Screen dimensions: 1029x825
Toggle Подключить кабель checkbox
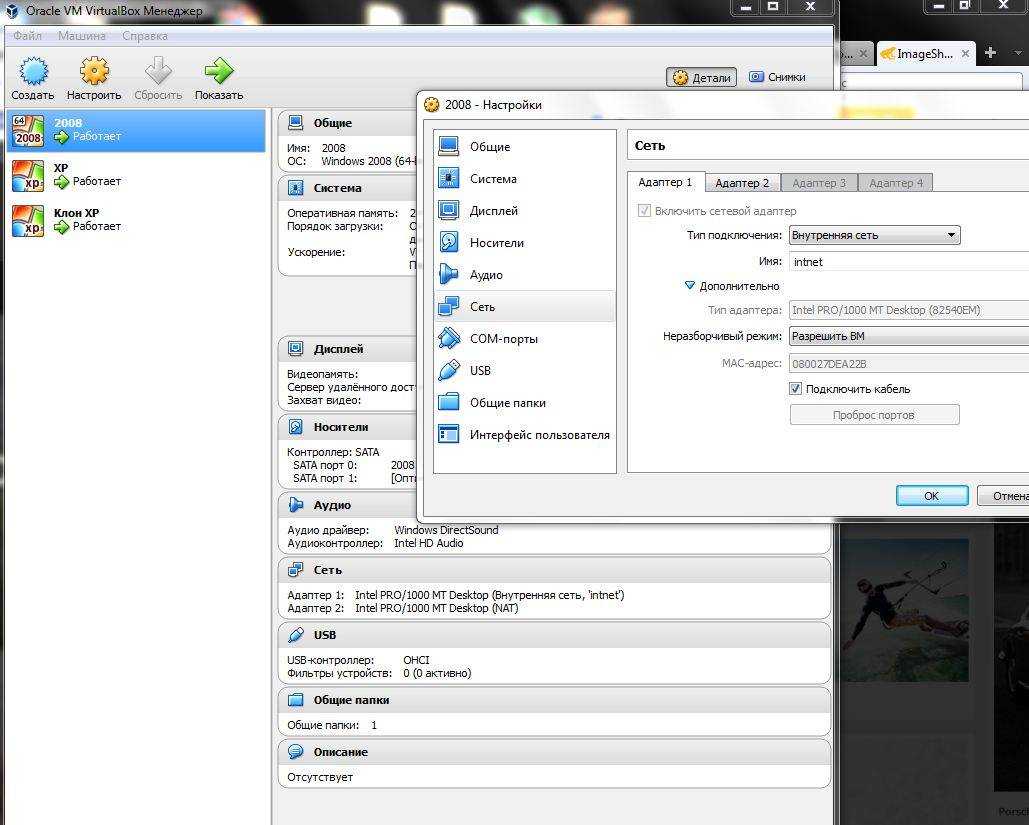pyautogui.click(x=795, y=389)
